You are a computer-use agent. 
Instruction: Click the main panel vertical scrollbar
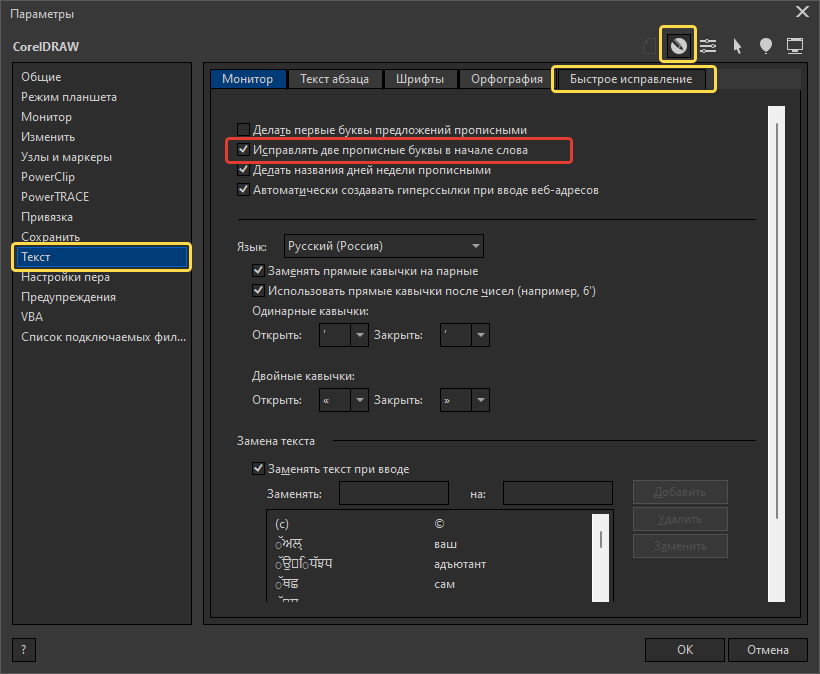(x=777, y=354)
